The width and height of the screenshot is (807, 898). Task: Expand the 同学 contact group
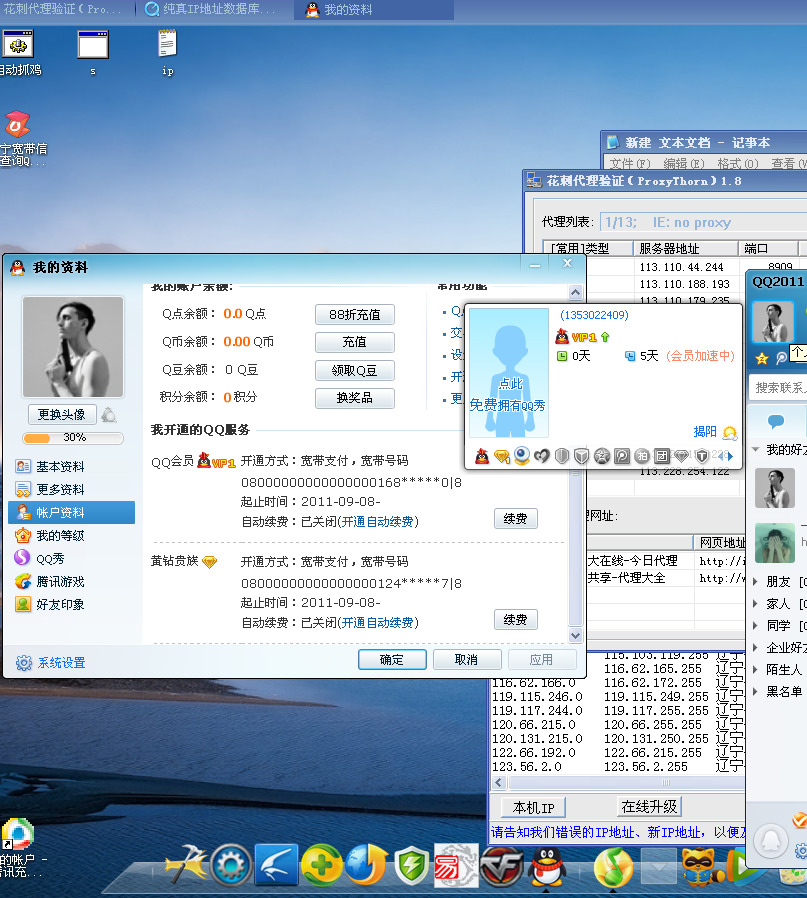pyautogui.click(x=755, y=625)
